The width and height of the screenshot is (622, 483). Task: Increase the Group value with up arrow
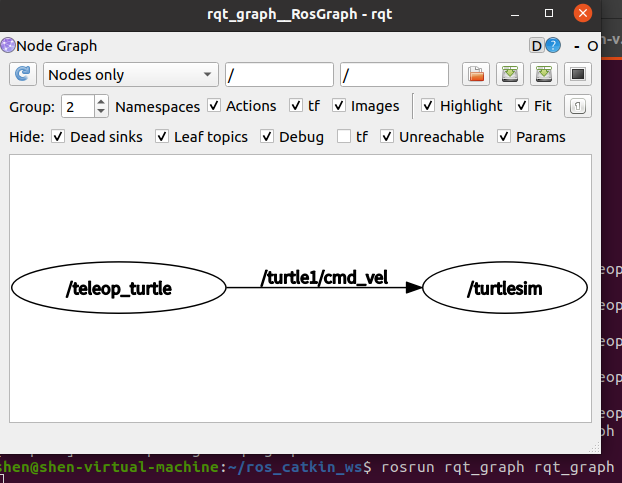tap(101, 101)
